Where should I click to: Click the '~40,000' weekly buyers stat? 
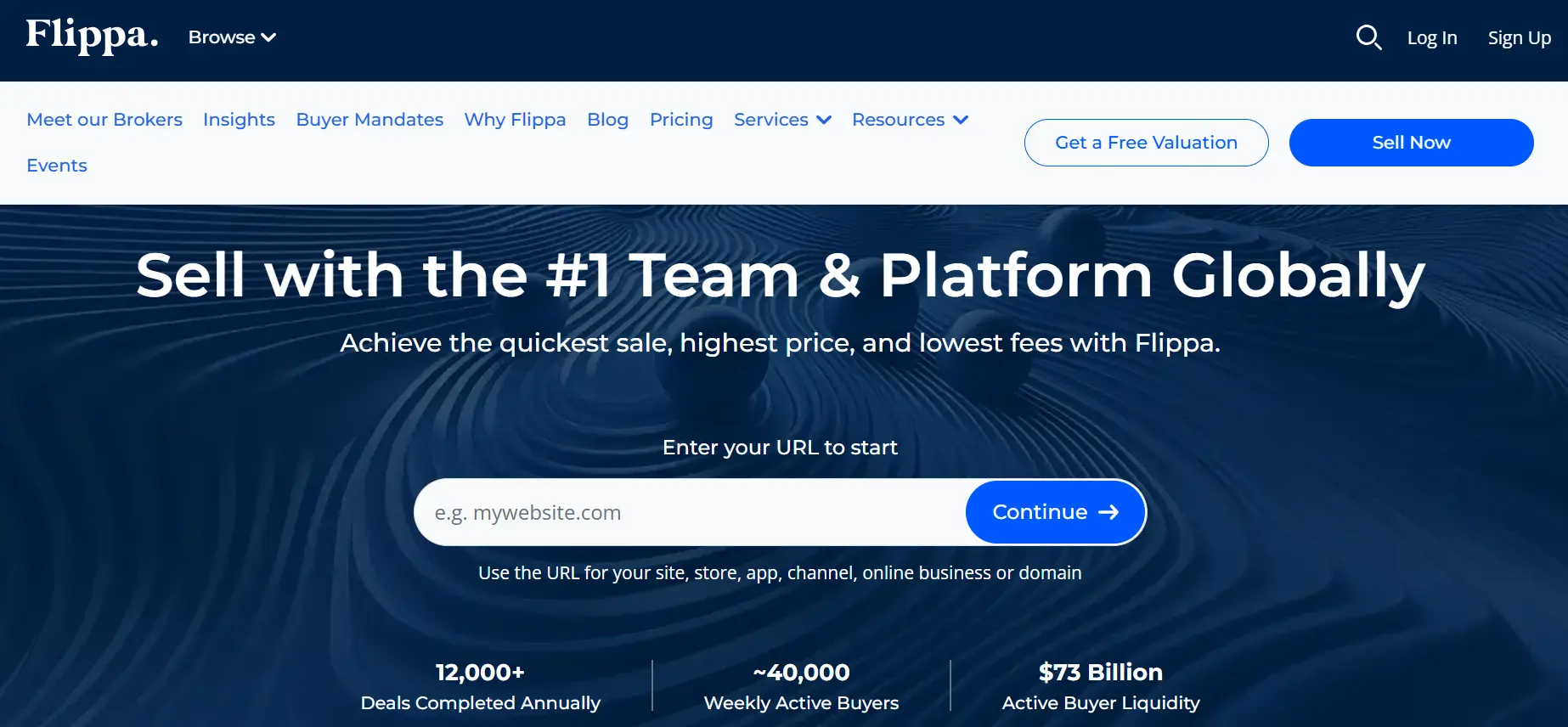pos(801,672)
